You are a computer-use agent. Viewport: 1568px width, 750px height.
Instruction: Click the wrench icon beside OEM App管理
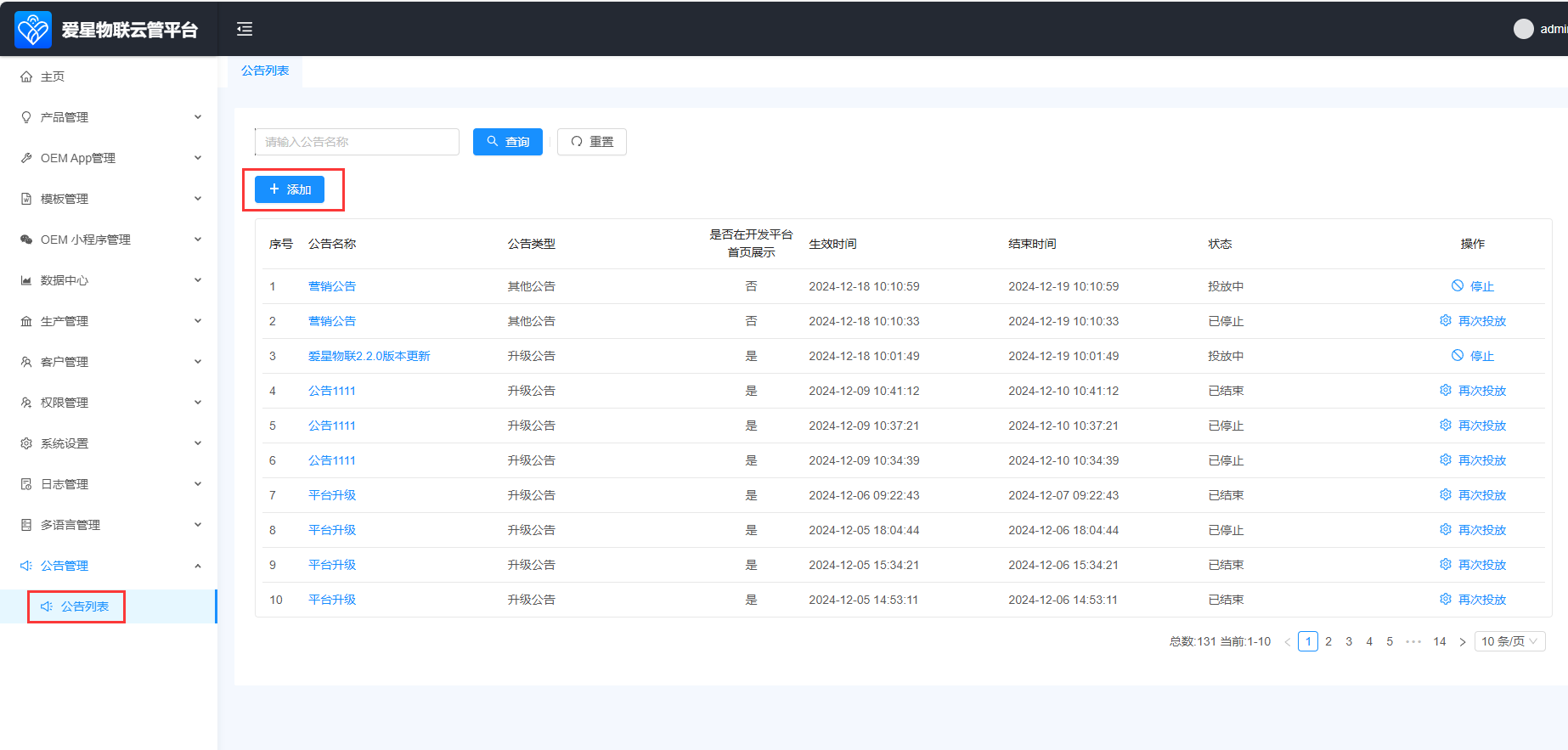tap(26, 158)
